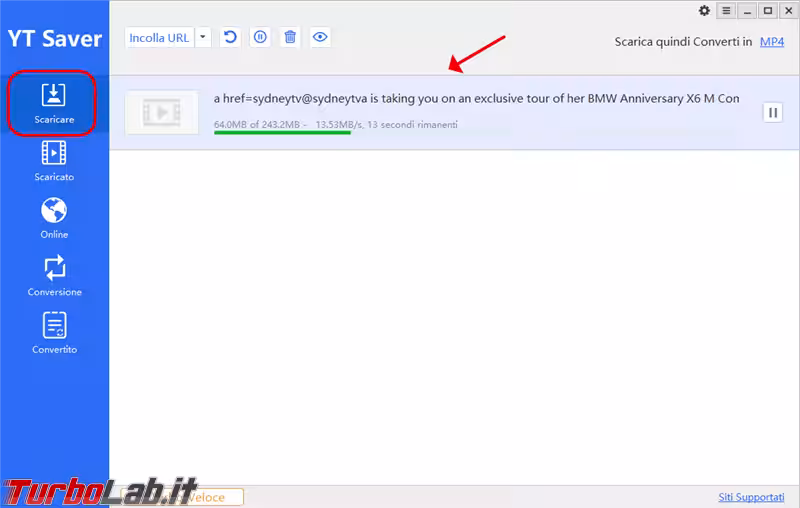Open settings with the gear icon
Image resolution: width=800 pixels, height=508 pixels.
tap(704, 10)
